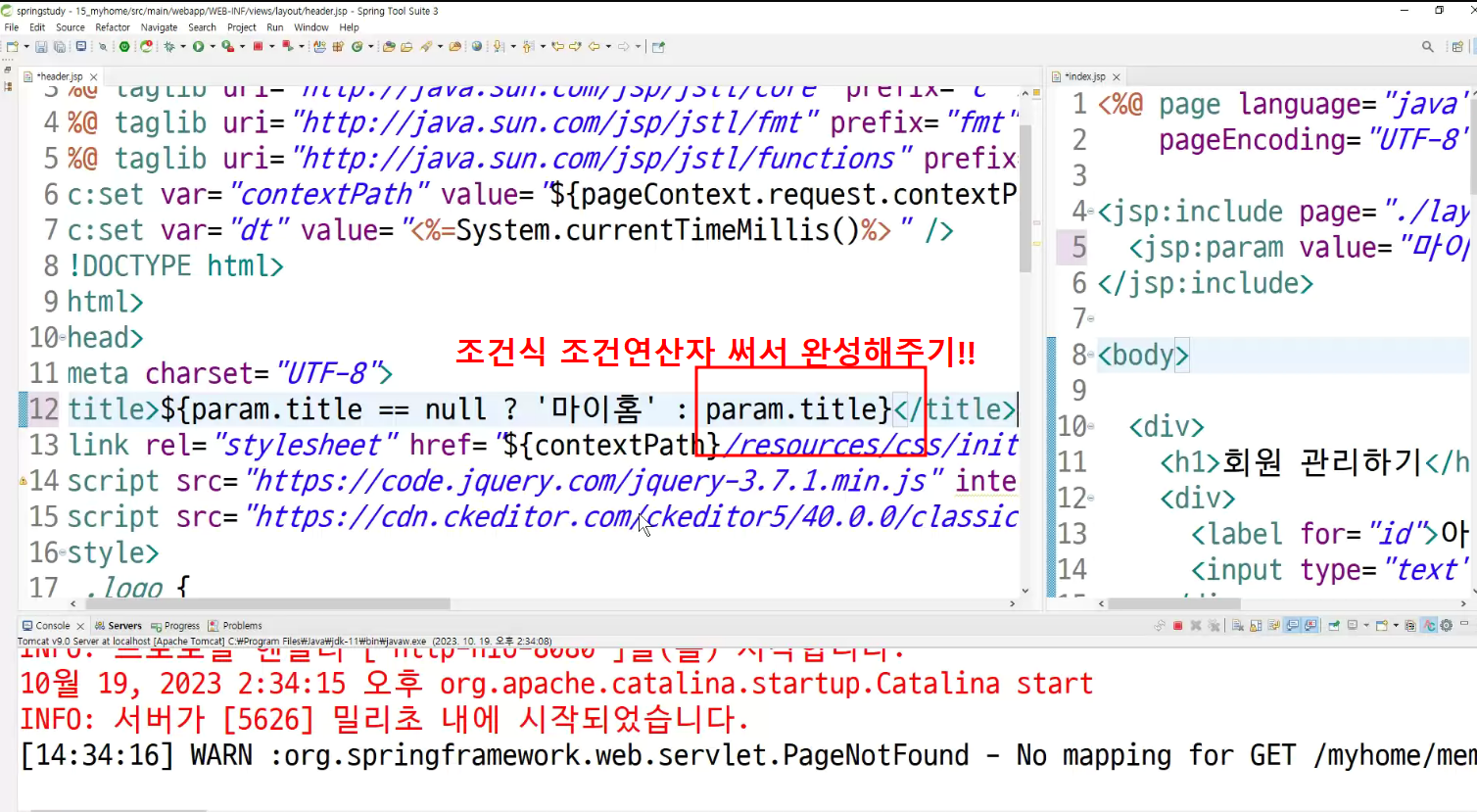Toggle show console on standard output change
Image resolution: width=1477 pixels, height=812 pixels.
[x=1292, y=625]
